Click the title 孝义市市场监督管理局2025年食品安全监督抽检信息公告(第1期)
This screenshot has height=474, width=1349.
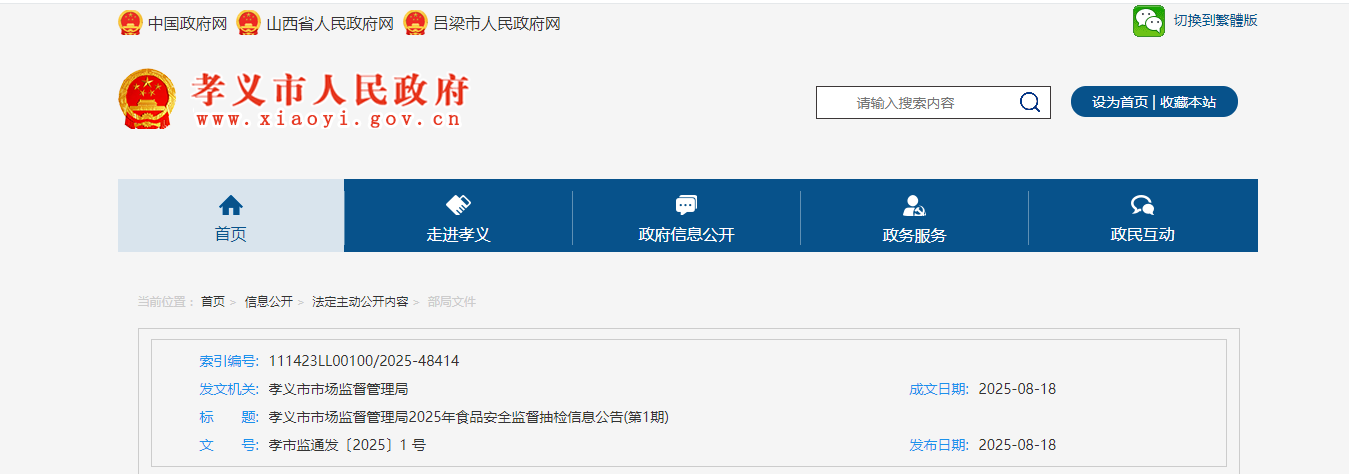click(469, 417)
